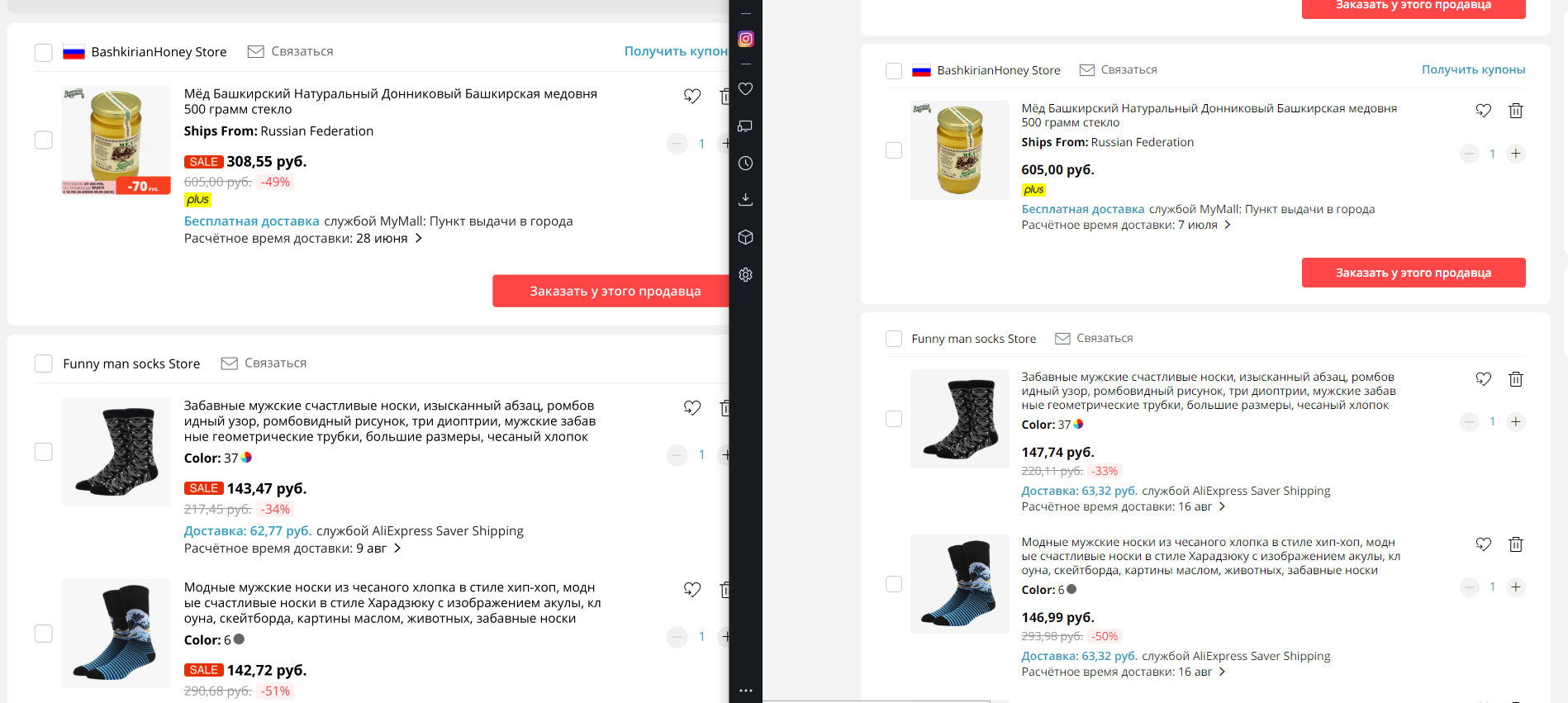Expand size 37 socks delivery arrow, 16 авг

[x=1222, y=506]
